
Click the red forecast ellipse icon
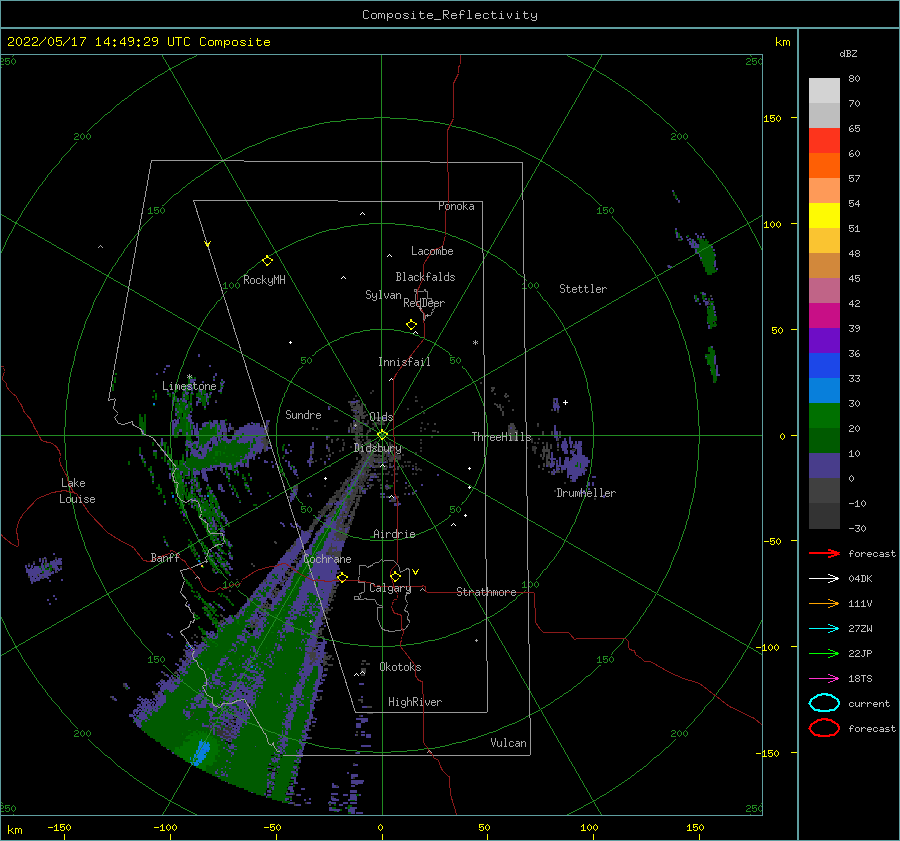[824, 728]
